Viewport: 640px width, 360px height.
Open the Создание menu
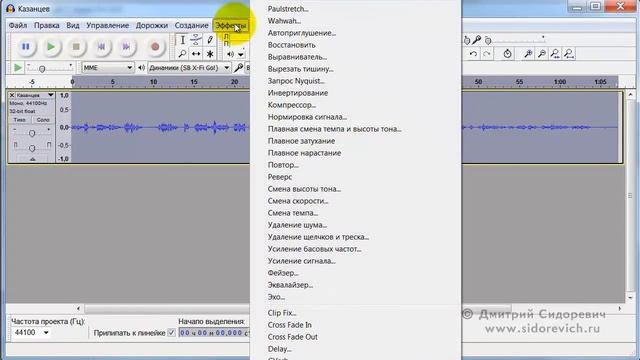click(x=191, y=25)
